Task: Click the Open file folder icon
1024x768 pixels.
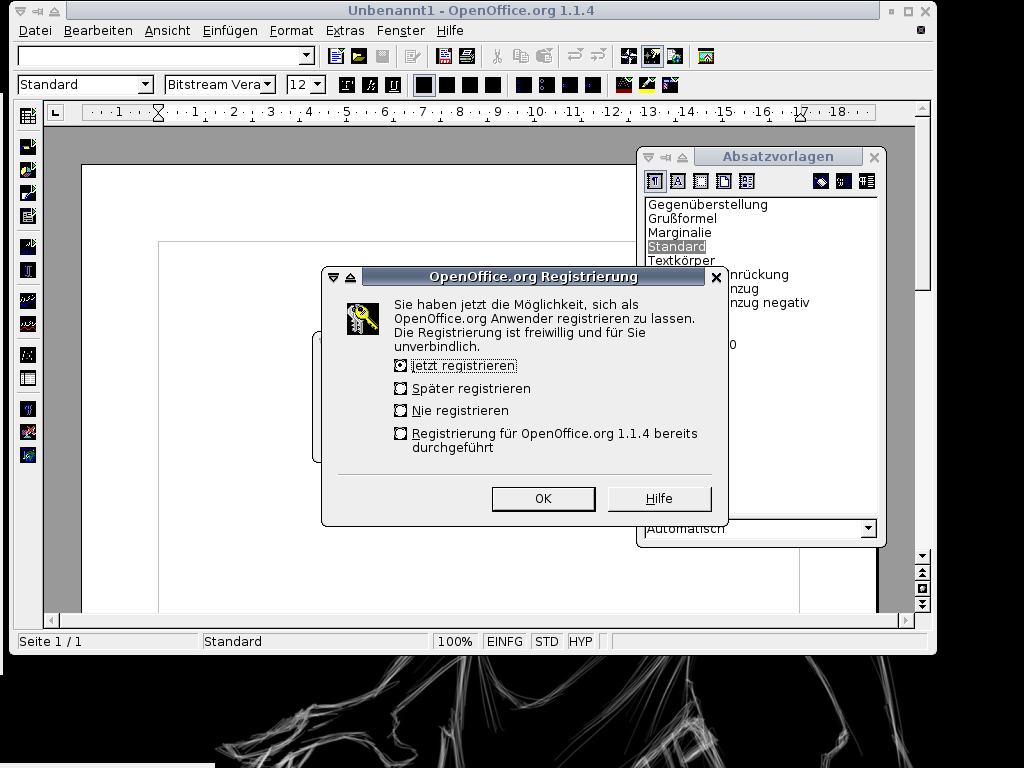Action: point(358,56)
